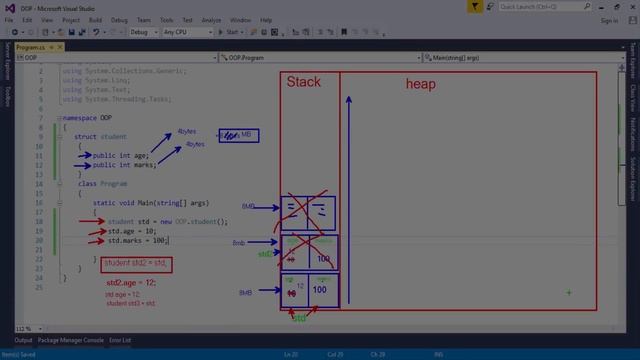The width and height of the screenshot is (640, 360).
Task: Click the Start debugging play icon
Action: [221, 32]
